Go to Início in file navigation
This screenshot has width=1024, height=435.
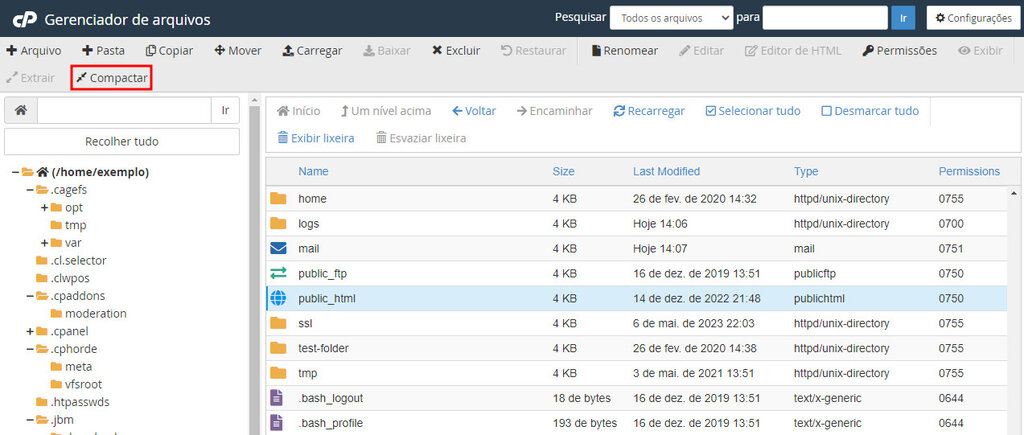click(x=298, y=111)
